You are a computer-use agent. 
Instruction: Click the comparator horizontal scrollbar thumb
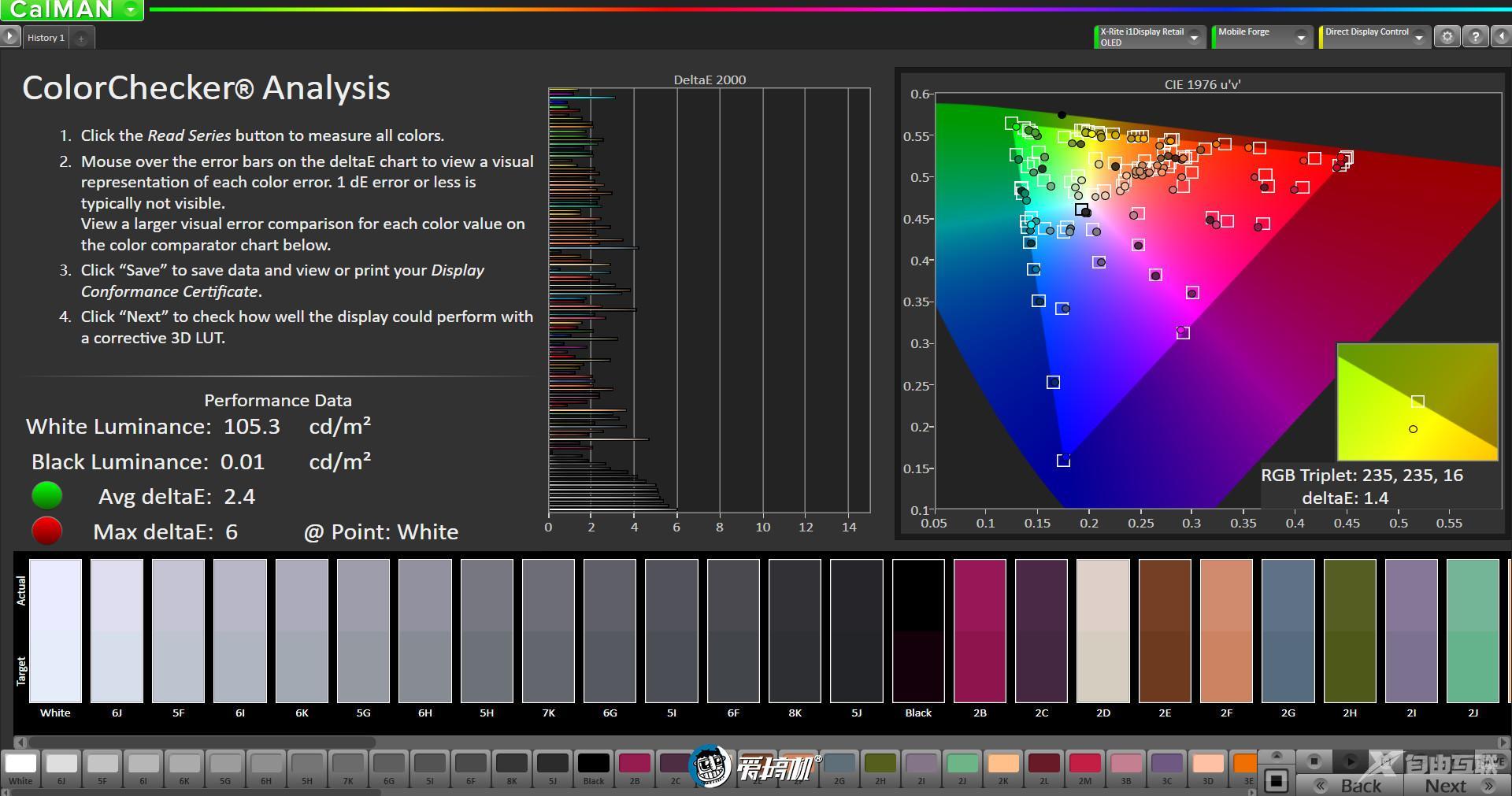[x=202, y=742]
